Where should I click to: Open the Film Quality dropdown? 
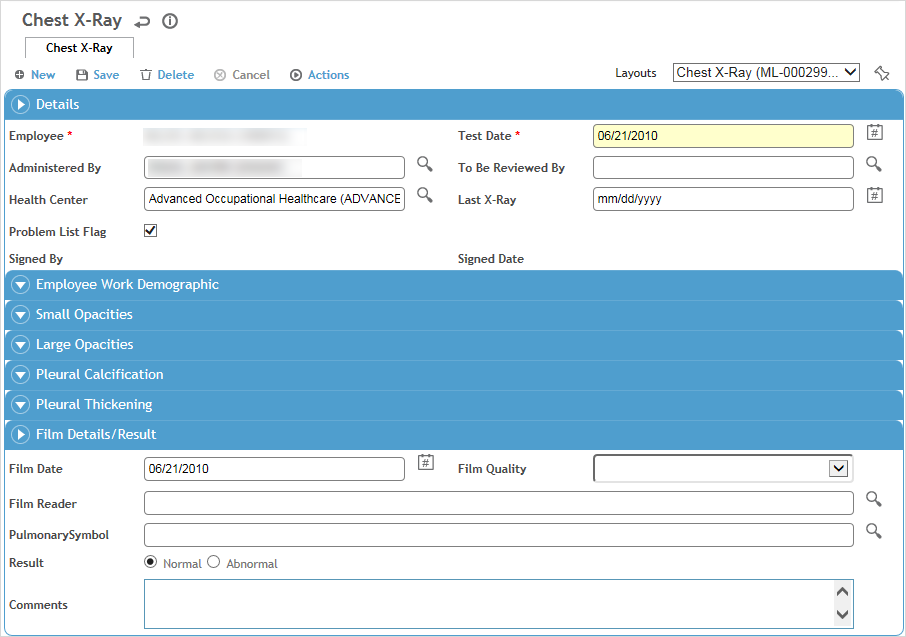pos(723,468)
